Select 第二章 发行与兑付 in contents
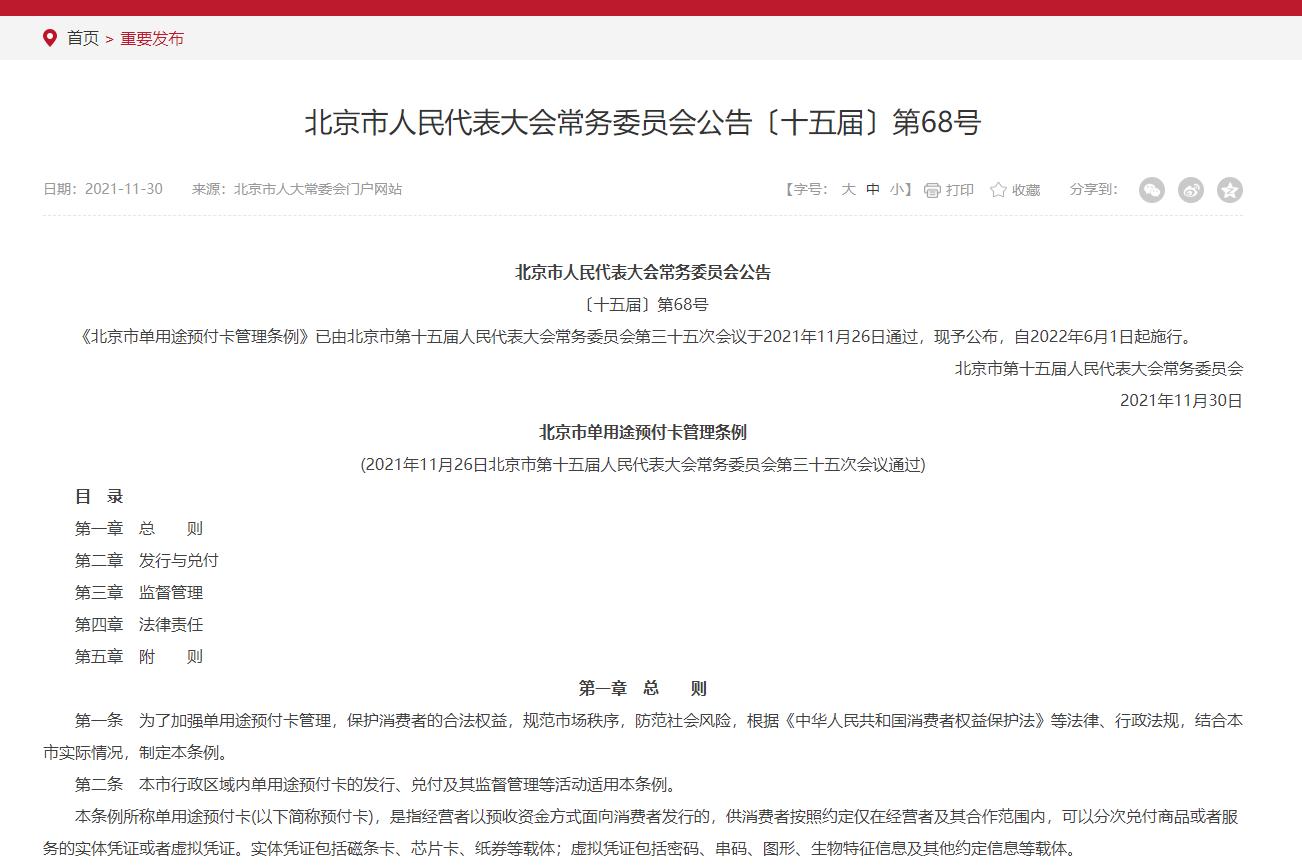The width and height of the screenshot is (1302, 866). point(146,560)
